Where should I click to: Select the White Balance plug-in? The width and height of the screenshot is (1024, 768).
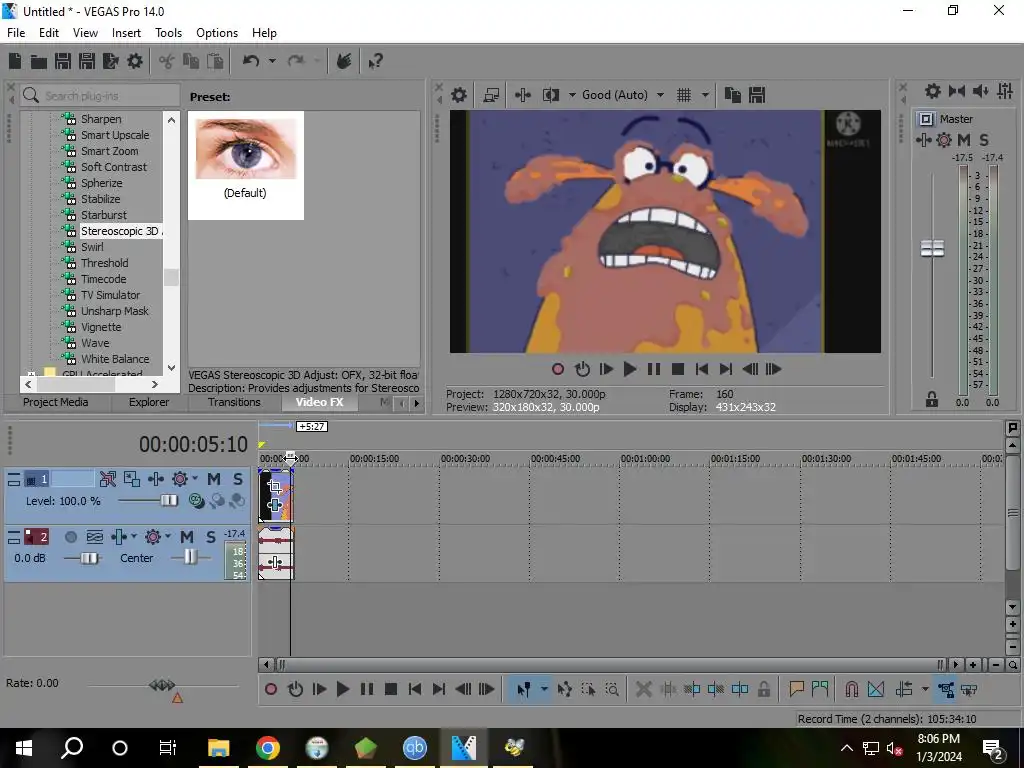click(x=115, y=359)
